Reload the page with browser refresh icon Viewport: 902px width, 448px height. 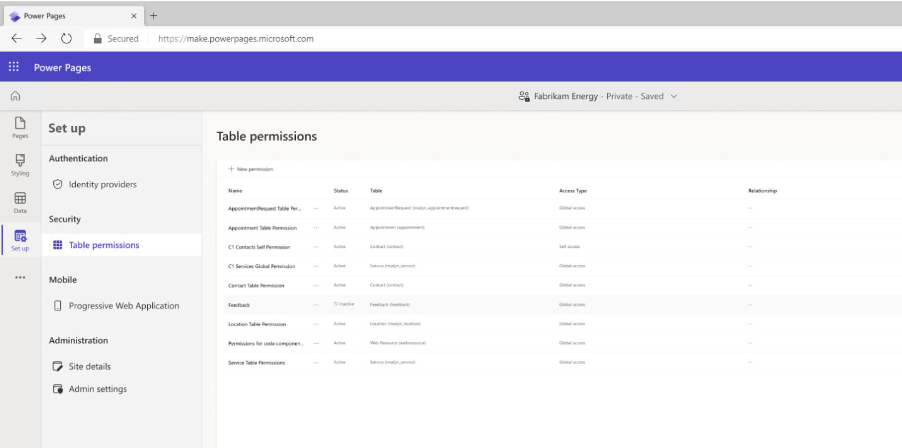(x=64, y=39)
